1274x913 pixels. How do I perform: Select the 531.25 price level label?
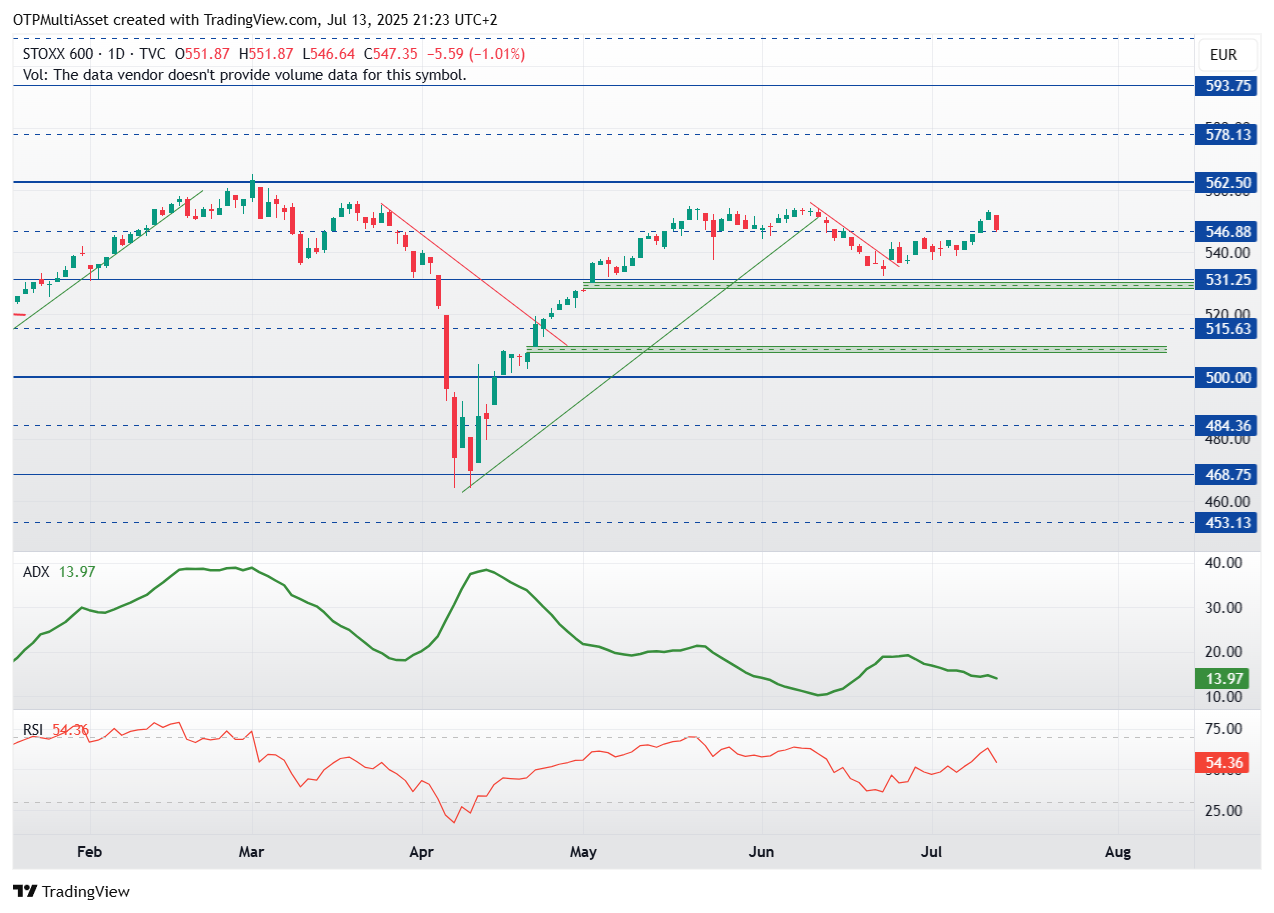1225,280
